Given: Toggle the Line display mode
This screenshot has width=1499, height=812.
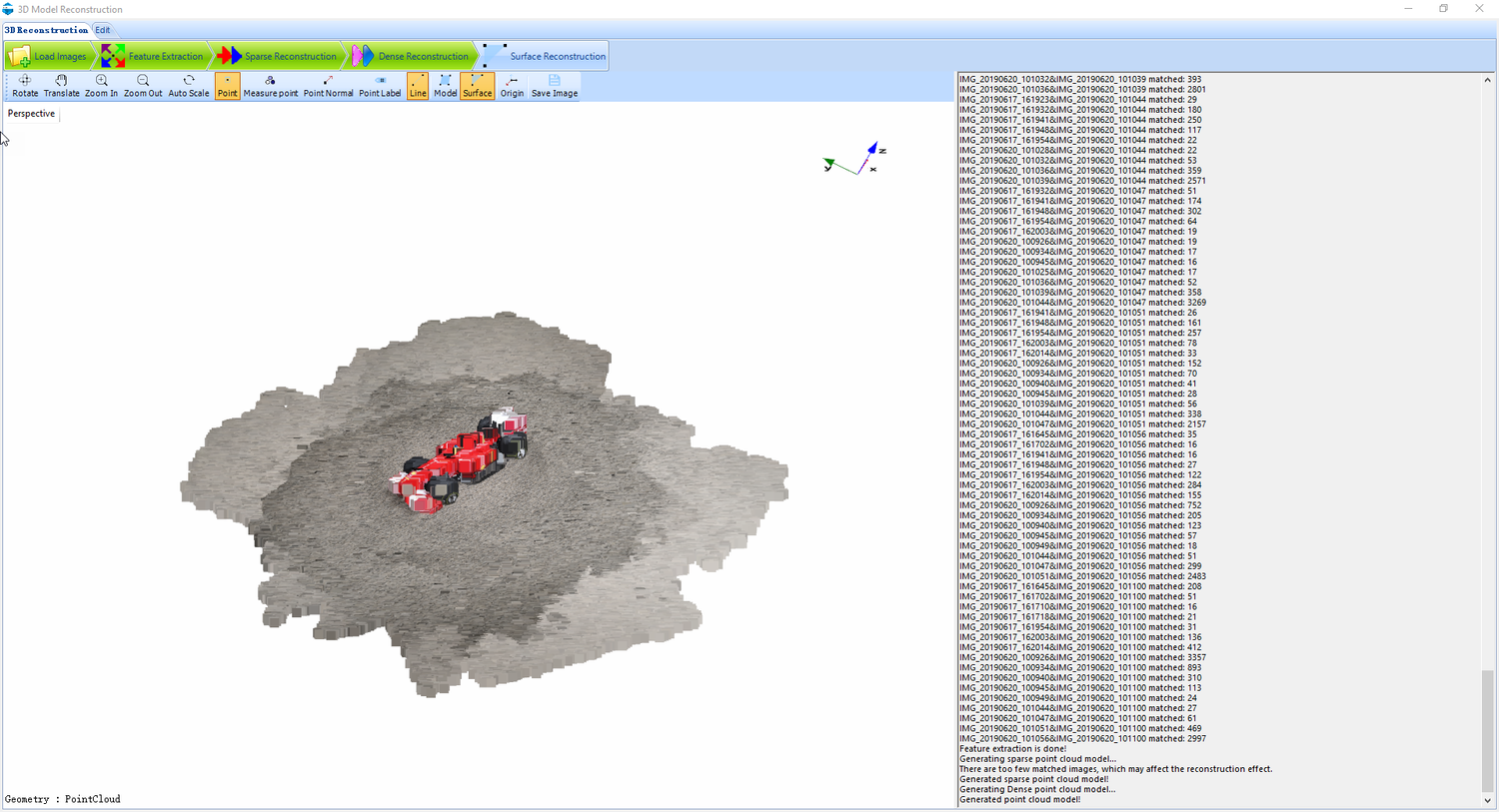Looking at the screenshot, I should 417,85.
